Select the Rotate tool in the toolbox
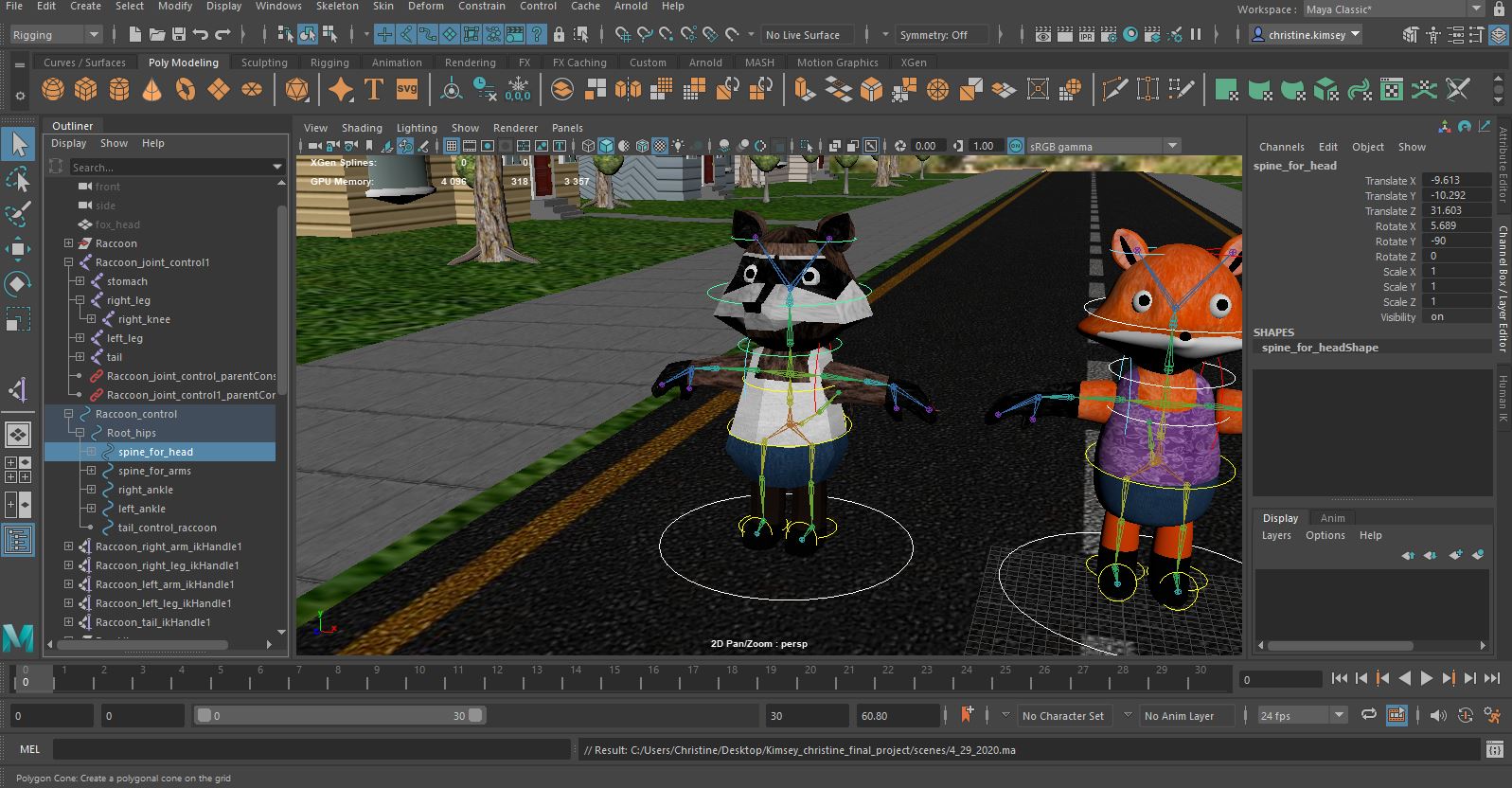This screenshot has width=1512, height=788. (x=18, y=284)
